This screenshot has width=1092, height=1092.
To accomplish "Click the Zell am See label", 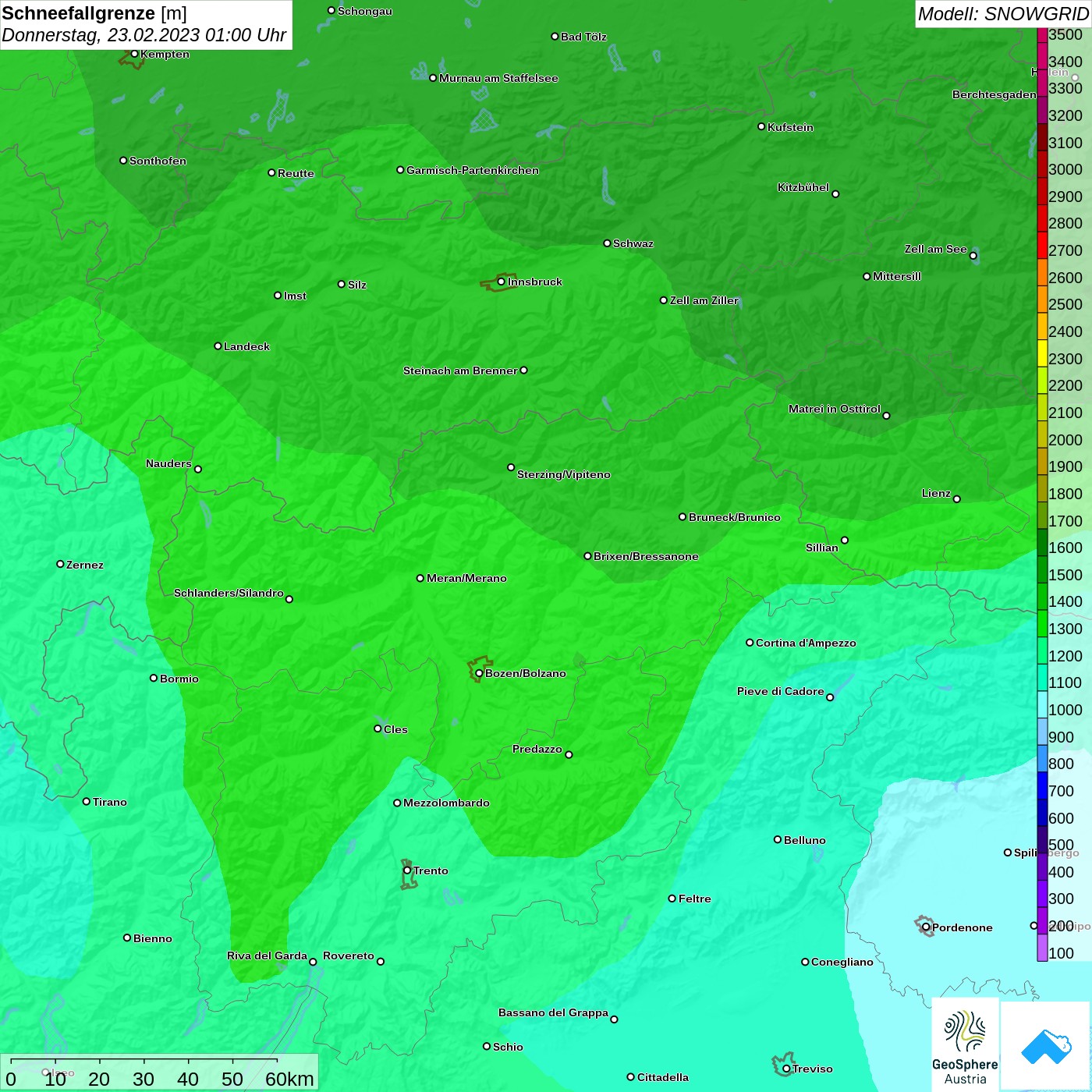I will pos(936,249).
